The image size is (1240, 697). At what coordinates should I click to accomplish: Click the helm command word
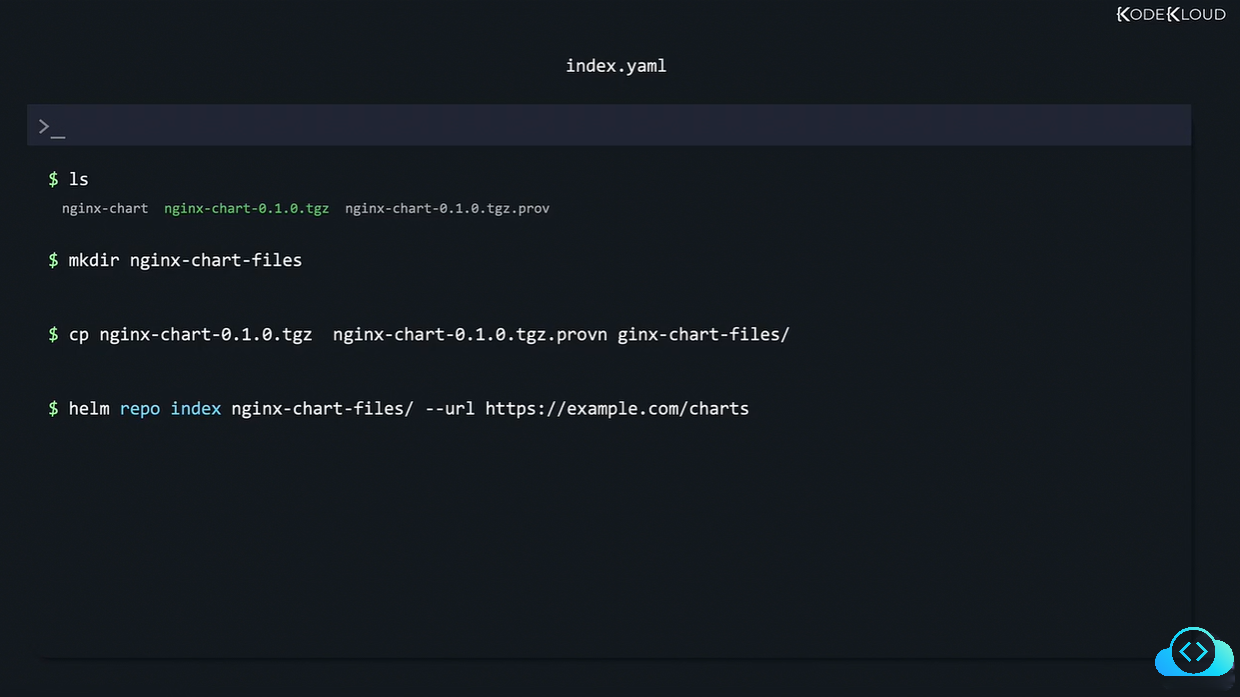click(89, 408)
